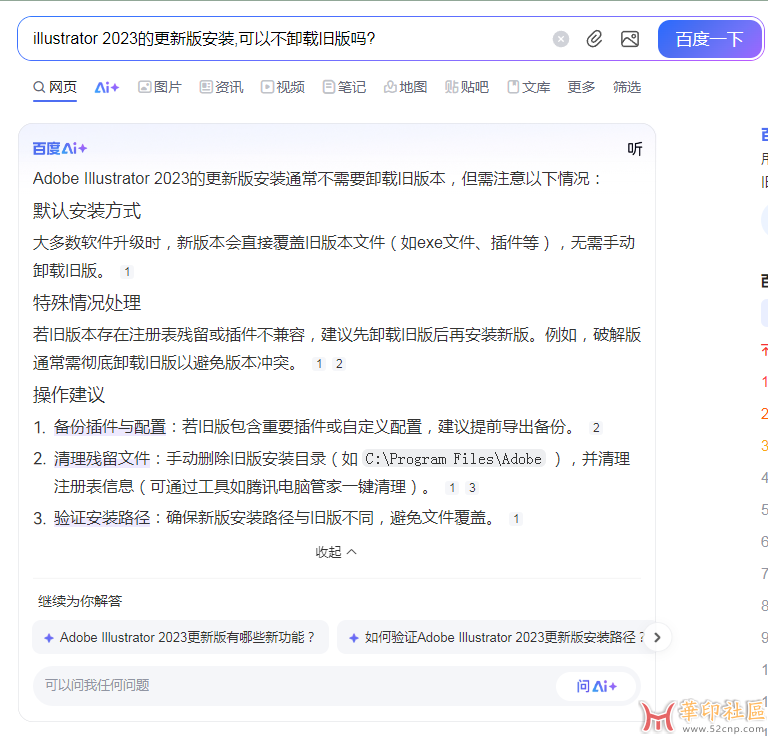Click the 问Ai+ button
Image resolution: width=768 pixels, height=736 pixels.
coord(596,686)
